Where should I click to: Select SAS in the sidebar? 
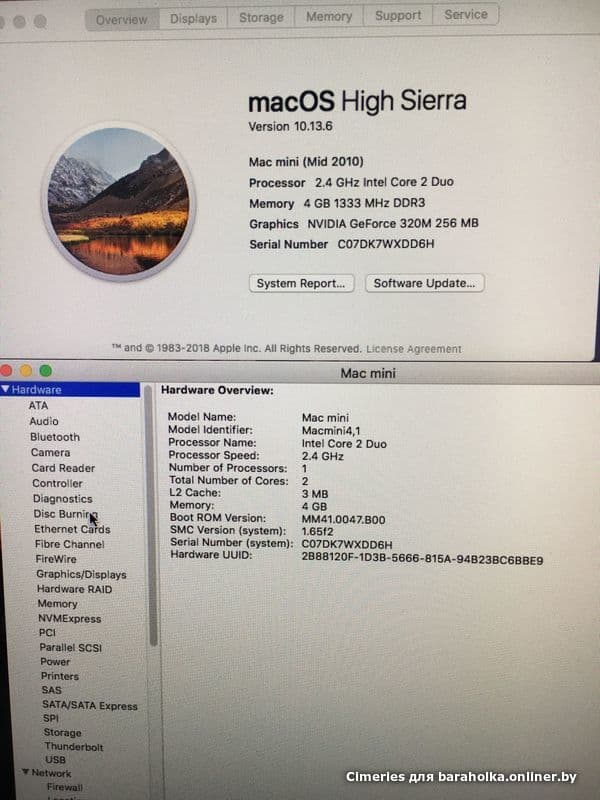coord(52,690)
